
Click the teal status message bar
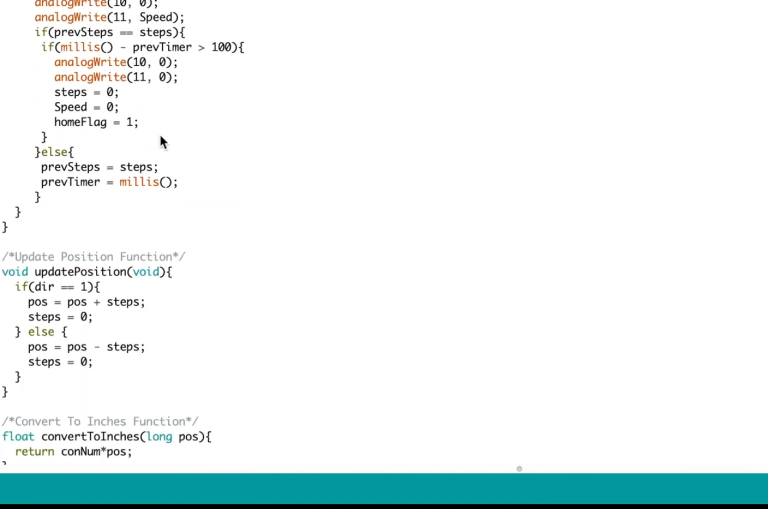tap(384, 488)
